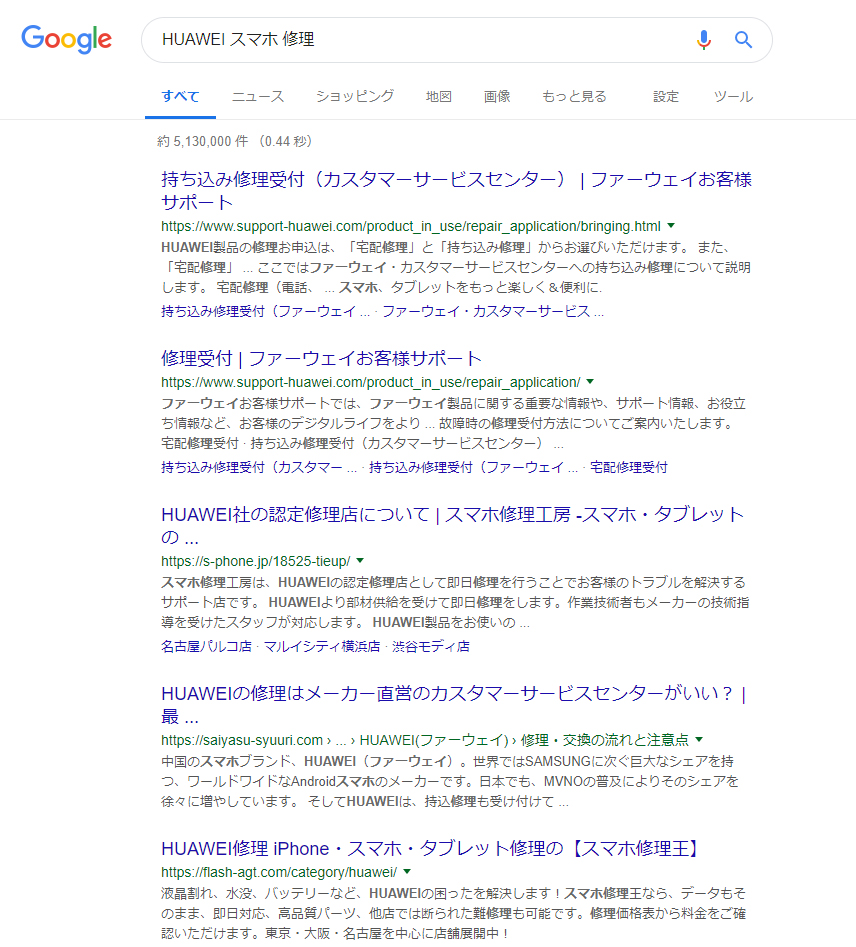This screenshot has width=856, height=947.
Task: Click snippet starting HUAWEI製品の修理お申込は
Action: (x=456, y=267)
